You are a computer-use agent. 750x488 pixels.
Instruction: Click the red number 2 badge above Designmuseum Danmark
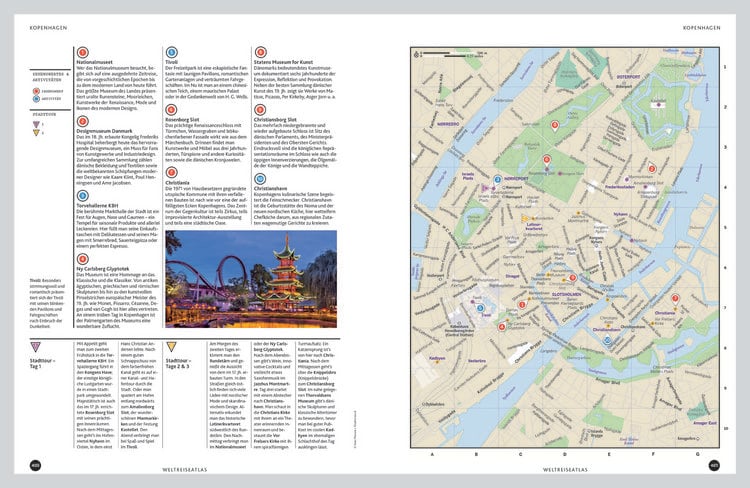(x=82, y=121)
